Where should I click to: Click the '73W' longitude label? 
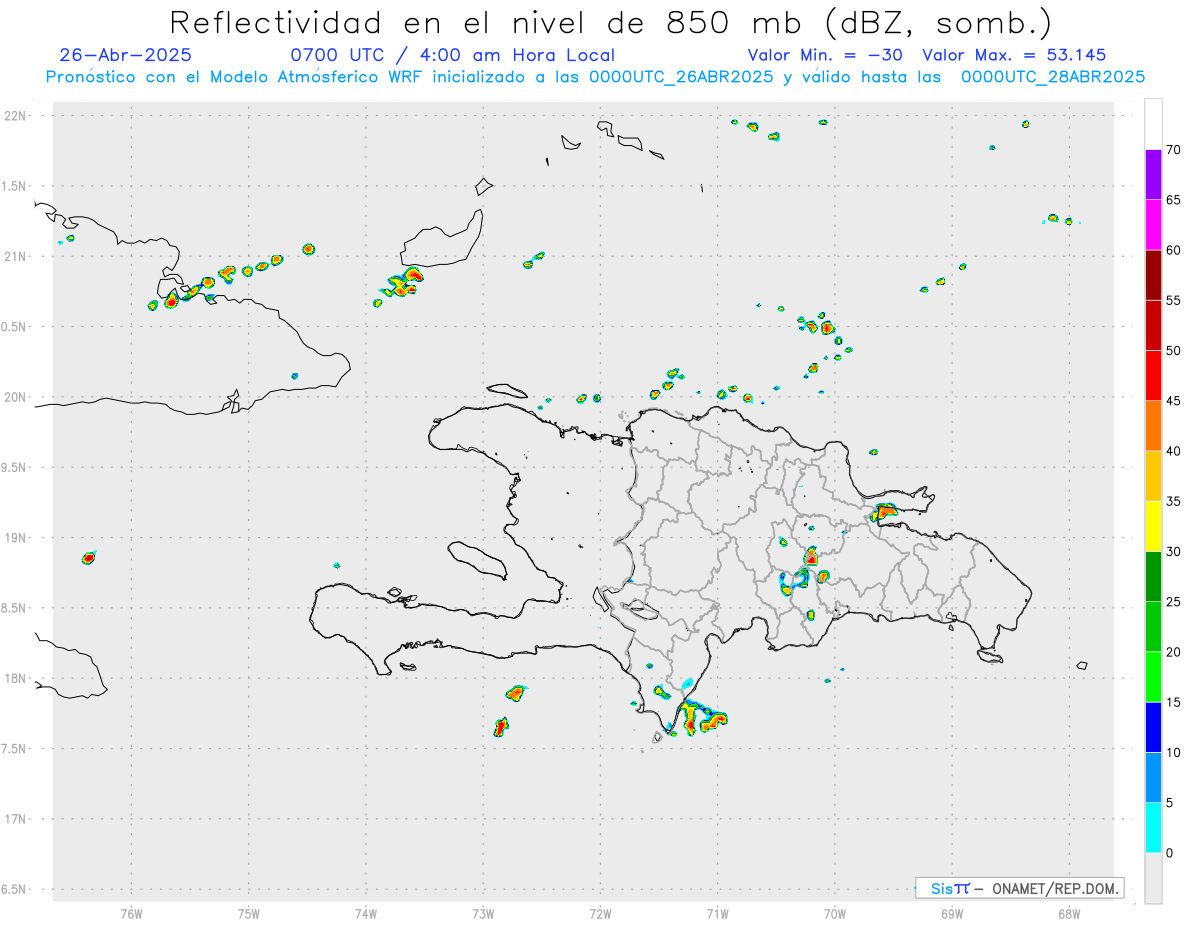pos(483,913)
